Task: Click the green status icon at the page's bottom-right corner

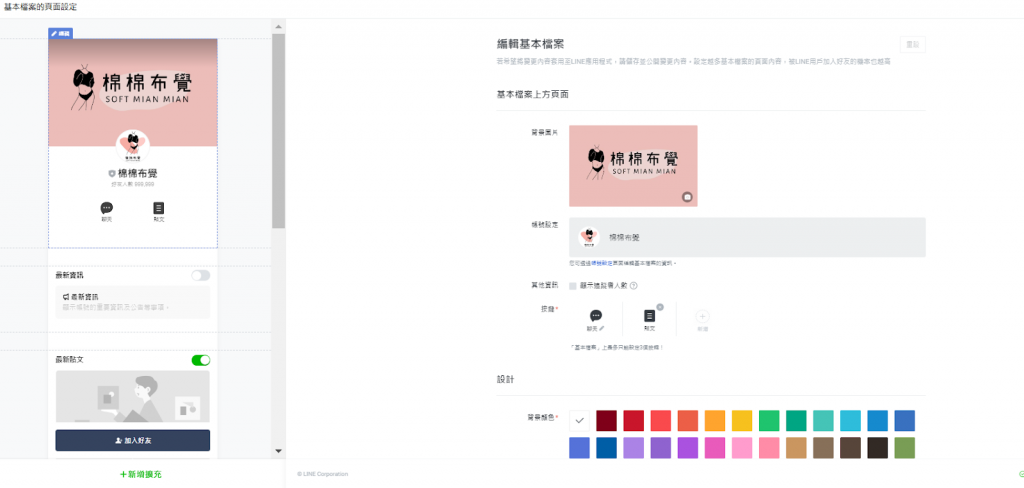Action: (1021, 474)
